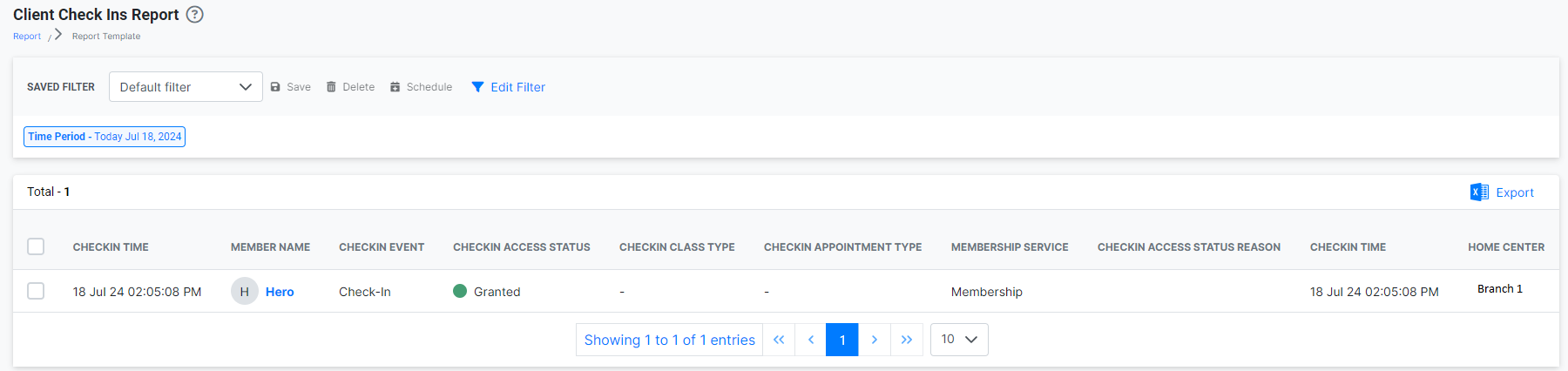Click the Schedule calendar icon

point(395,87)
